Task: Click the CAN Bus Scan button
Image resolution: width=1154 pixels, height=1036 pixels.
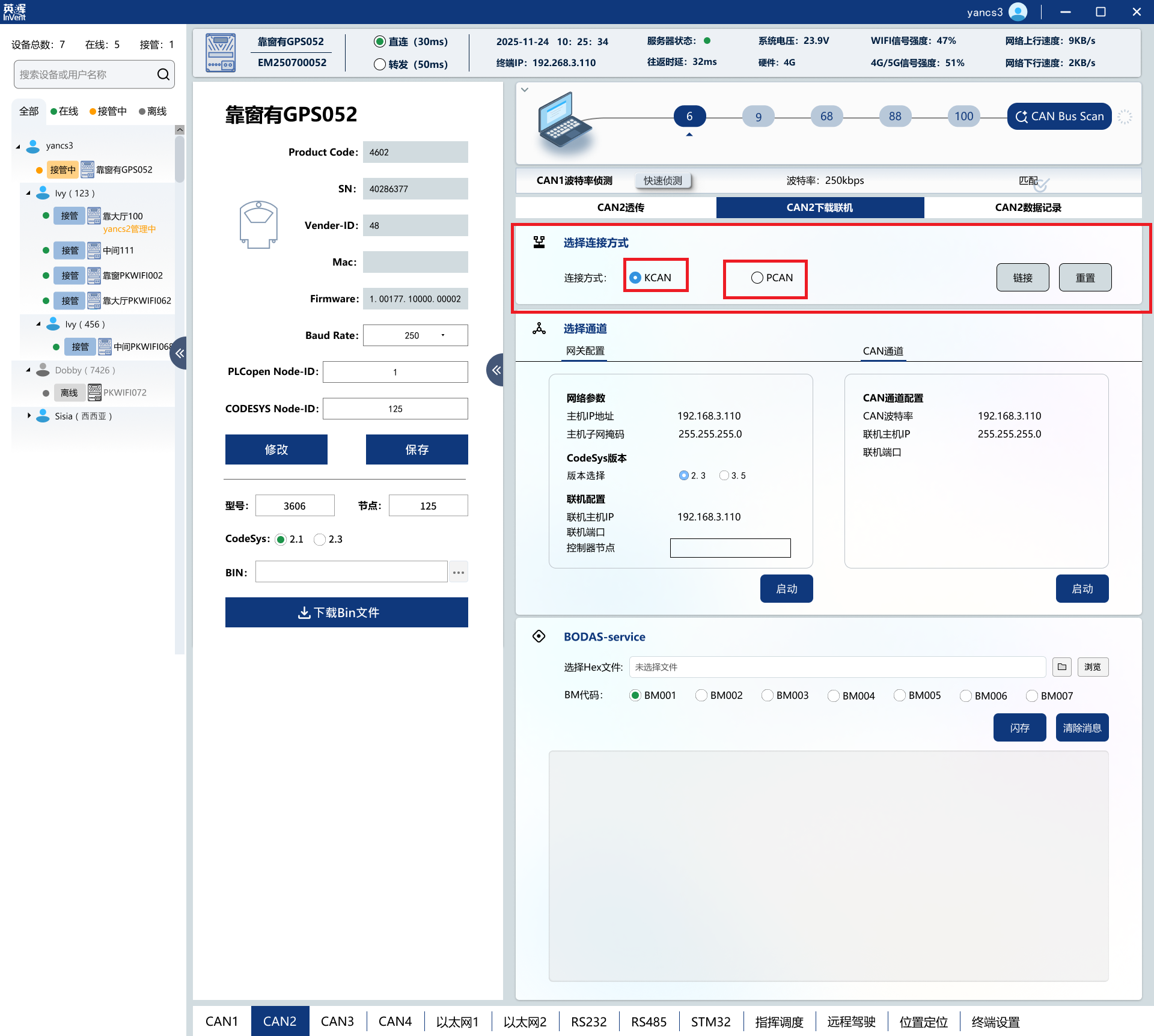Action: pyautogui.click(x=1059, y=117)
